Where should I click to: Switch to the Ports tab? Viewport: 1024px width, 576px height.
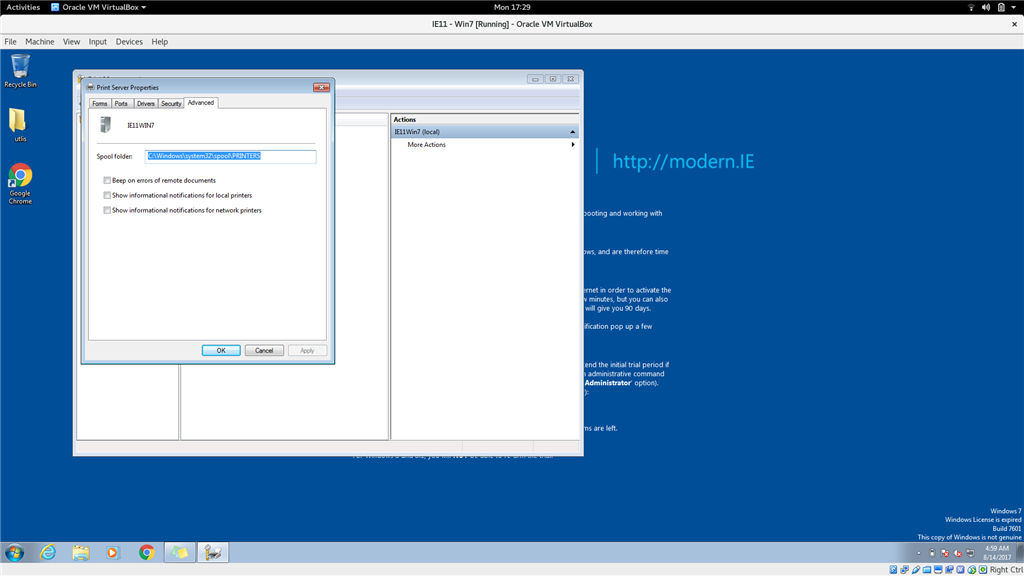pos(121,103)
